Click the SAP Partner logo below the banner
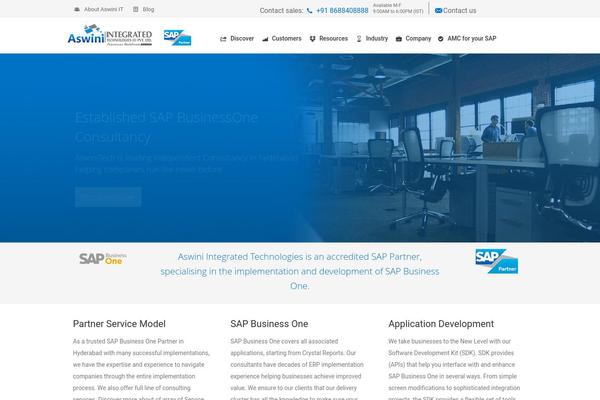 [497, 261]
